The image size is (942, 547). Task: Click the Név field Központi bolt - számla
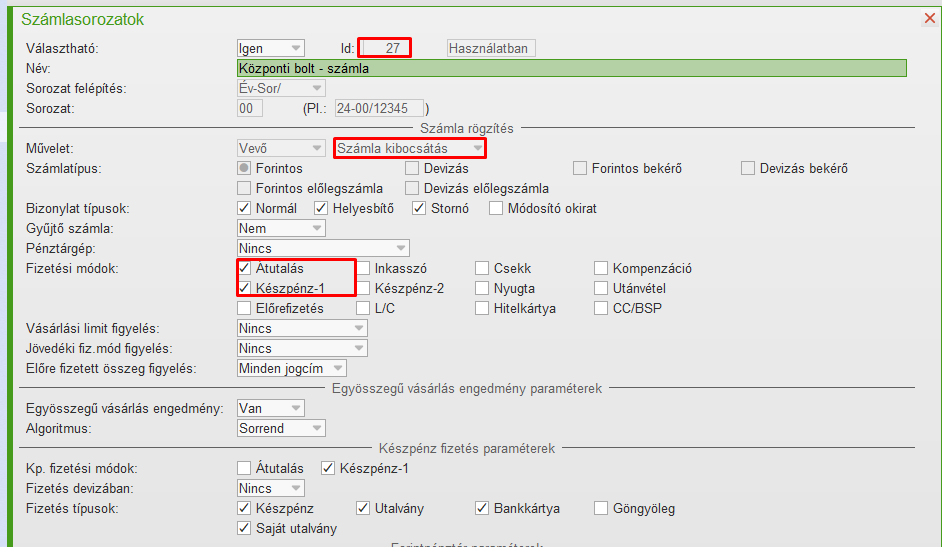[572, 68]
